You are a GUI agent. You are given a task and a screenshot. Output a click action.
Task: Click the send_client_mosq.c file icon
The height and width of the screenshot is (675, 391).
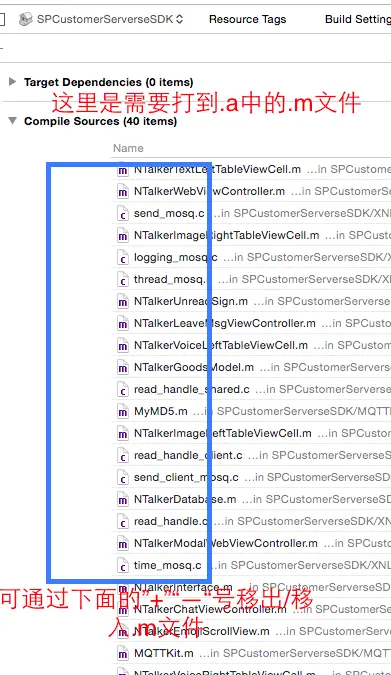123,477
